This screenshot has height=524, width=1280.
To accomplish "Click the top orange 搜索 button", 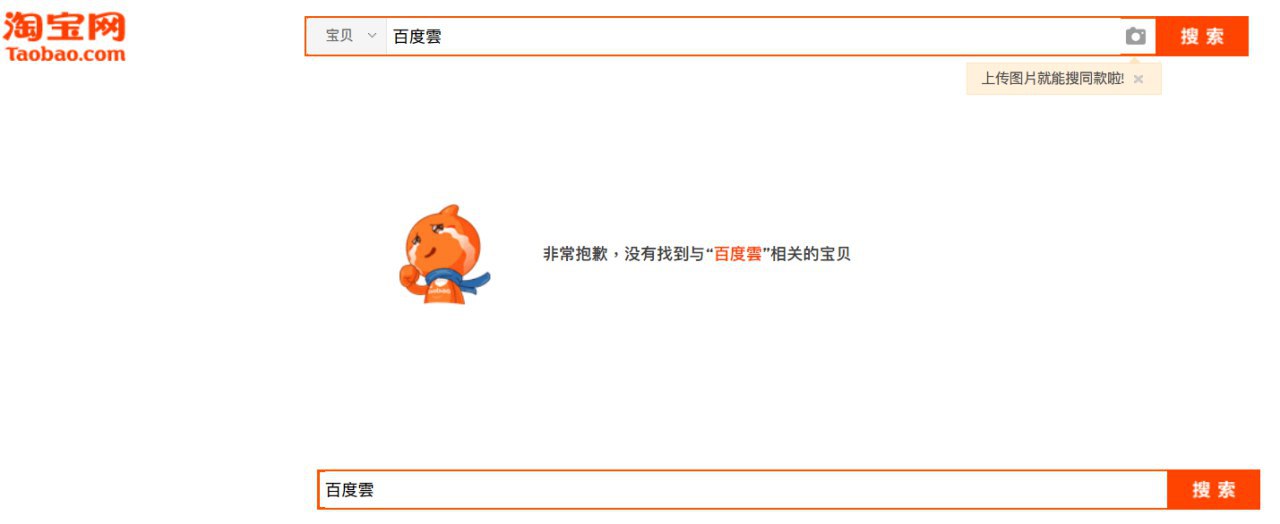I will click(1202, 36).
